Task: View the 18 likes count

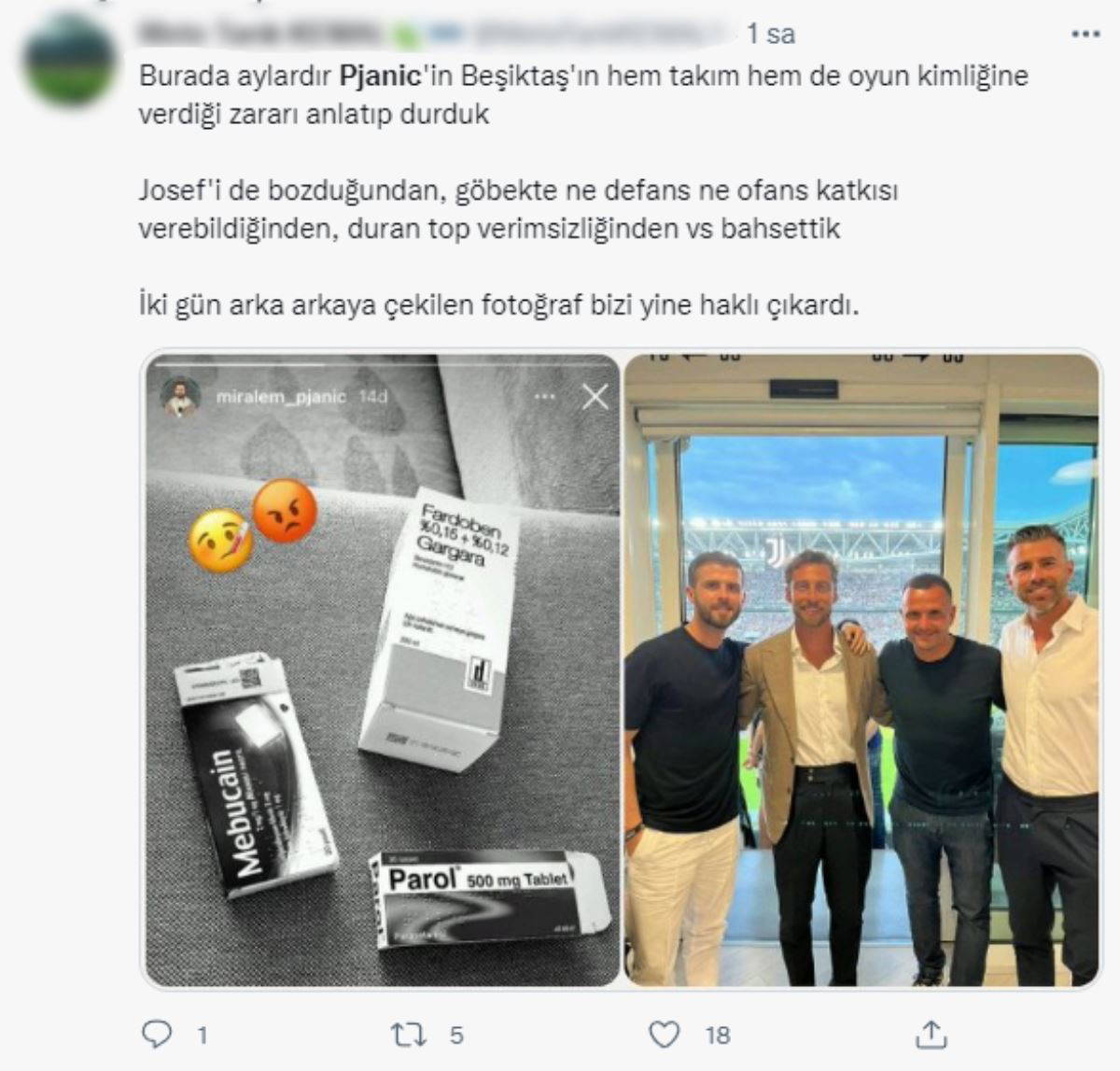Action: pos(718,1035)
